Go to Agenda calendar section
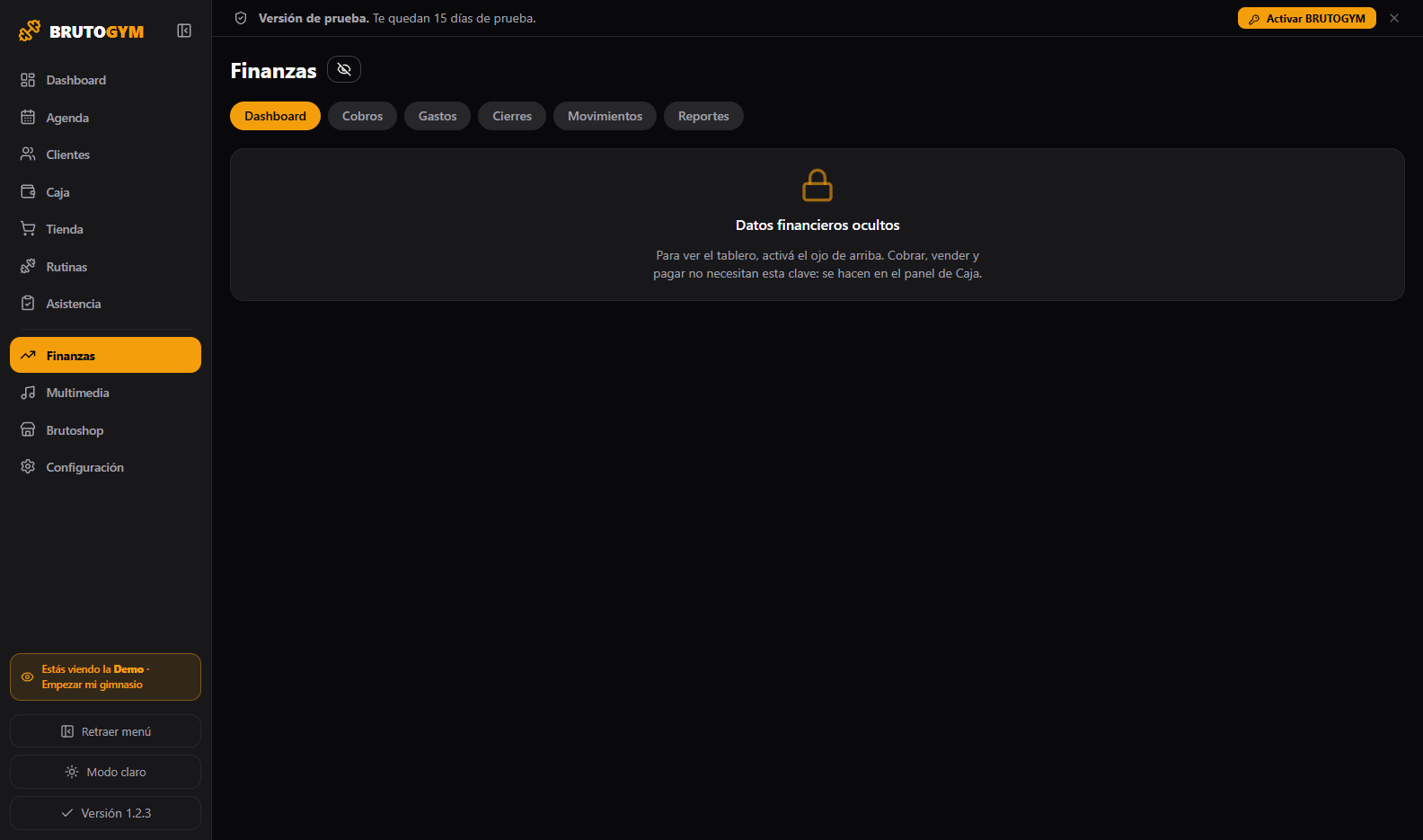This screenshot has width=1423, height=840. (x=105, y=118)
